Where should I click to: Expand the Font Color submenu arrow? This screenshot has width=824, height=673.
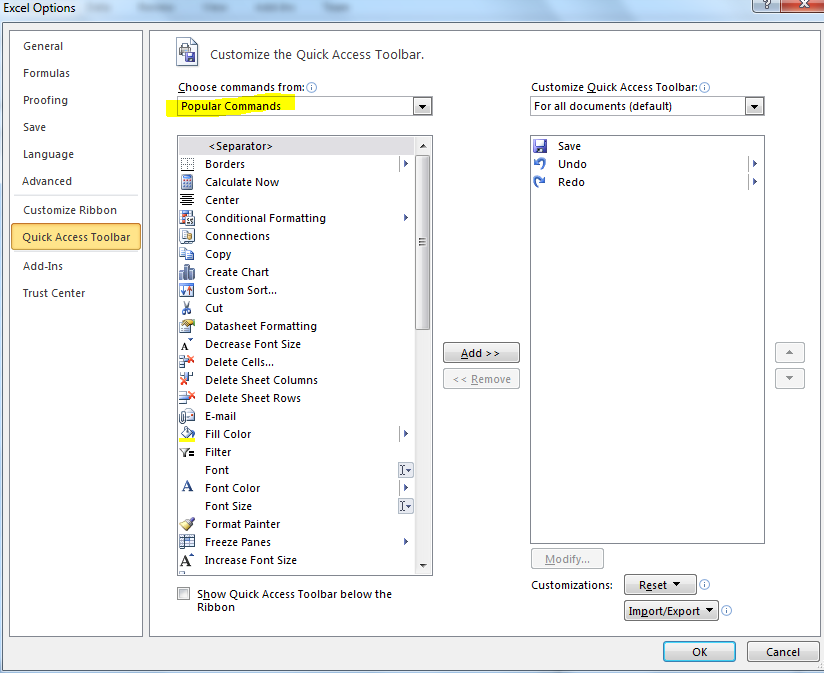coord(406,488)
